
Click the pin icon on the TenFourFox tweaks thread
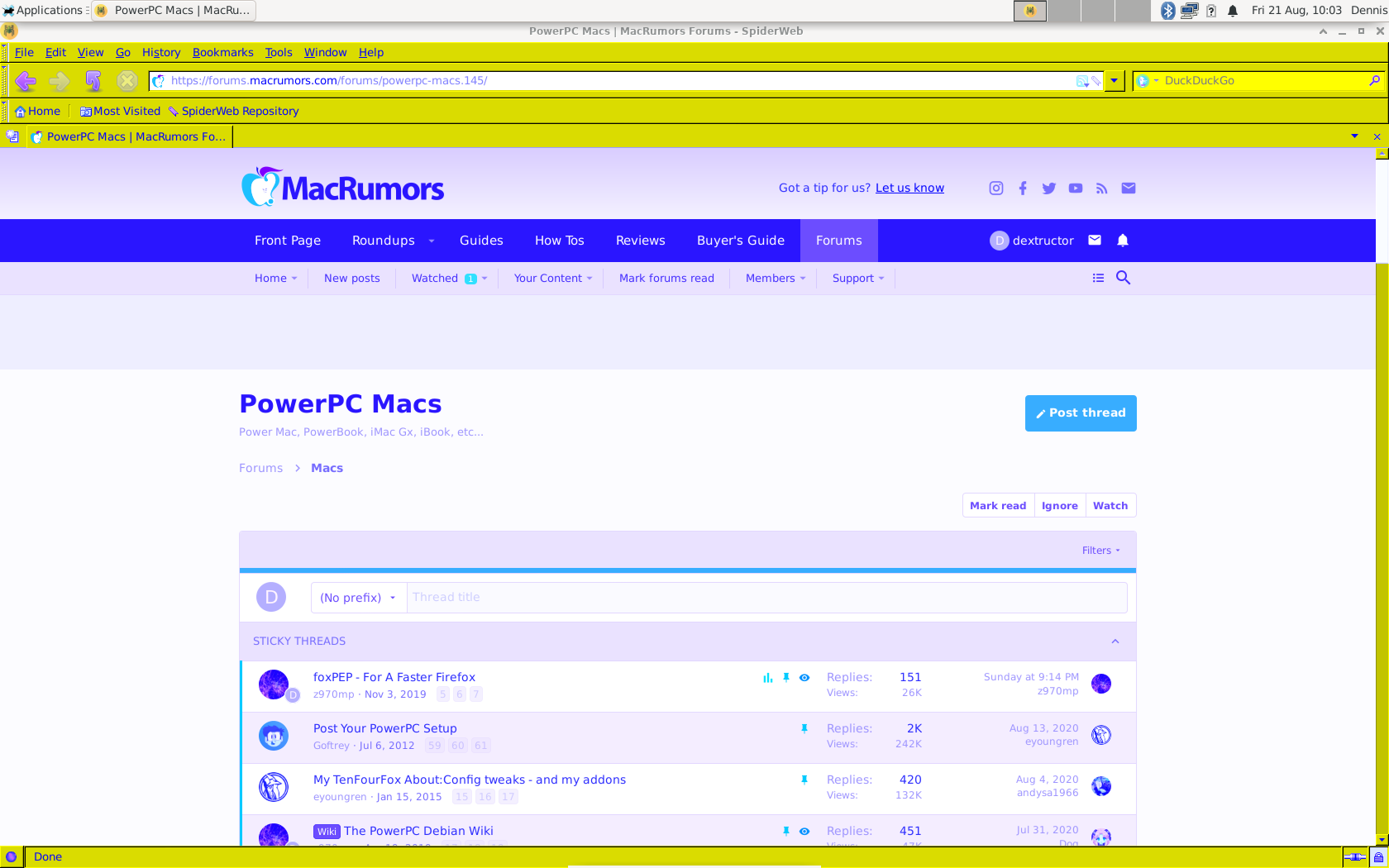coord(804,780)
